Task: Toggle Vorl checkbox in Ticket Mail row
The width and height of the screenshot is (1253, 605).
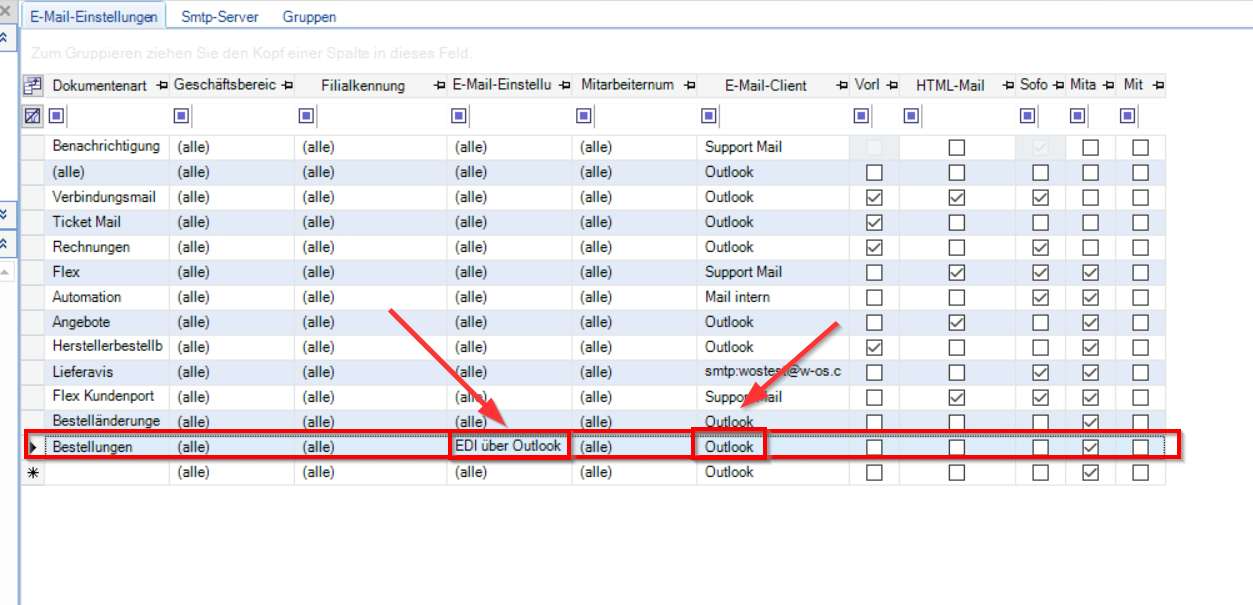Action: coord(874,222)
